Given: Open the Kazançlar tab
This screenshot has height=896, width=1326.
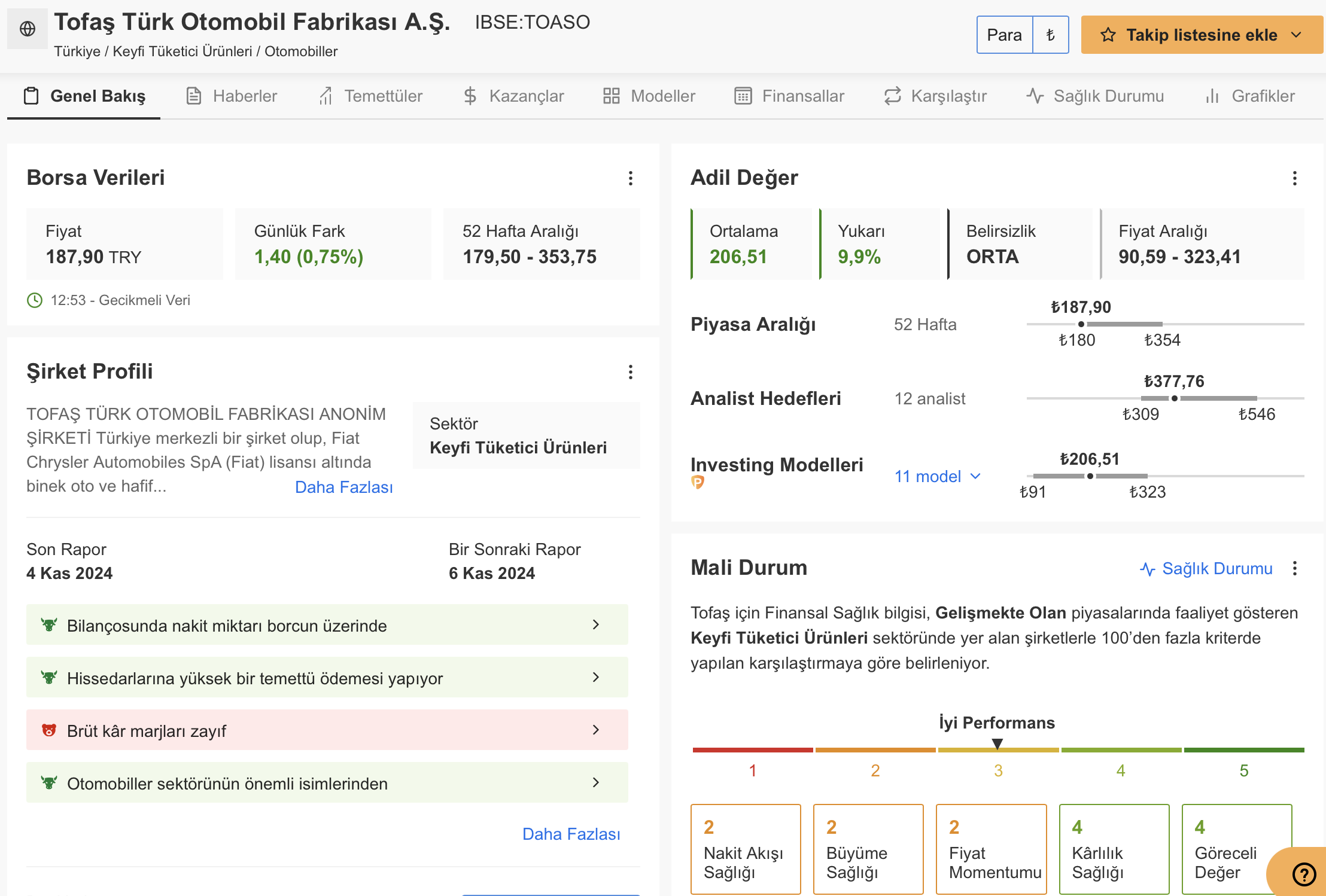Looking at the screenshot, I should (x=514, y=96).
